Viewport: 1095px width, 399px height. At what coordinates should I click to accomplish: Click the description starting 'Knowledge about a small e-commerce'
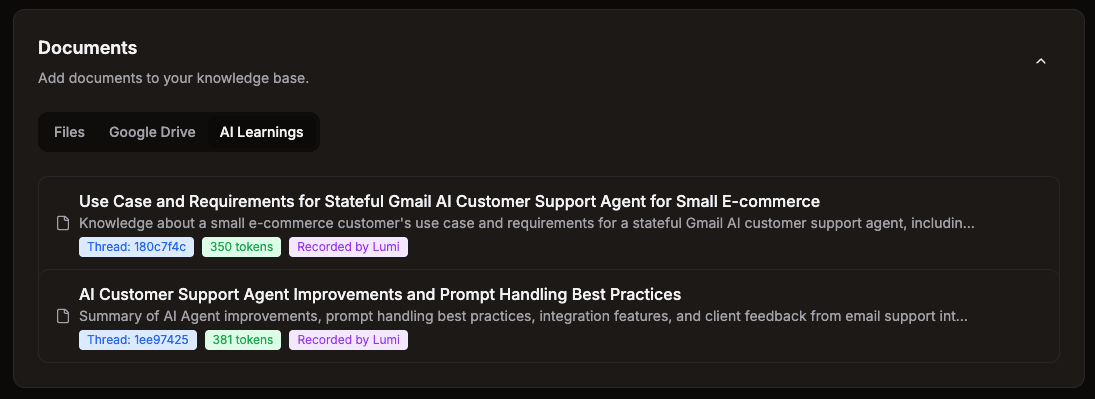(527, 224)
